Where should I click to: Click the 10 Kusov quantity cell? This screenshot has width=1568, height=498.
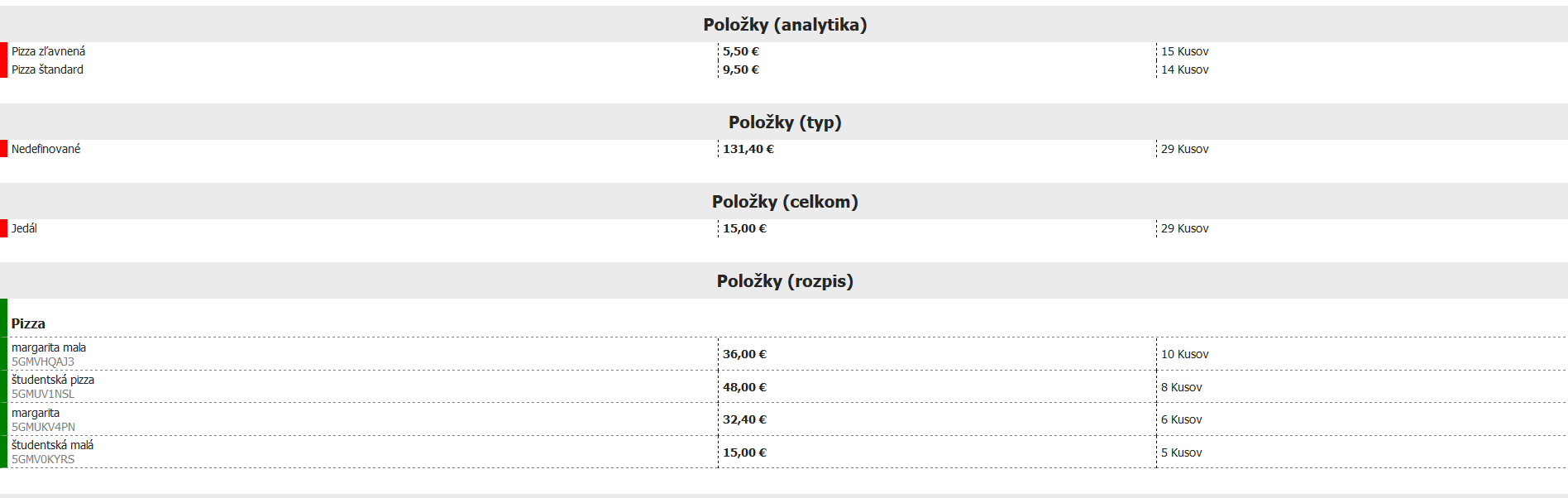coord(1184,354)
